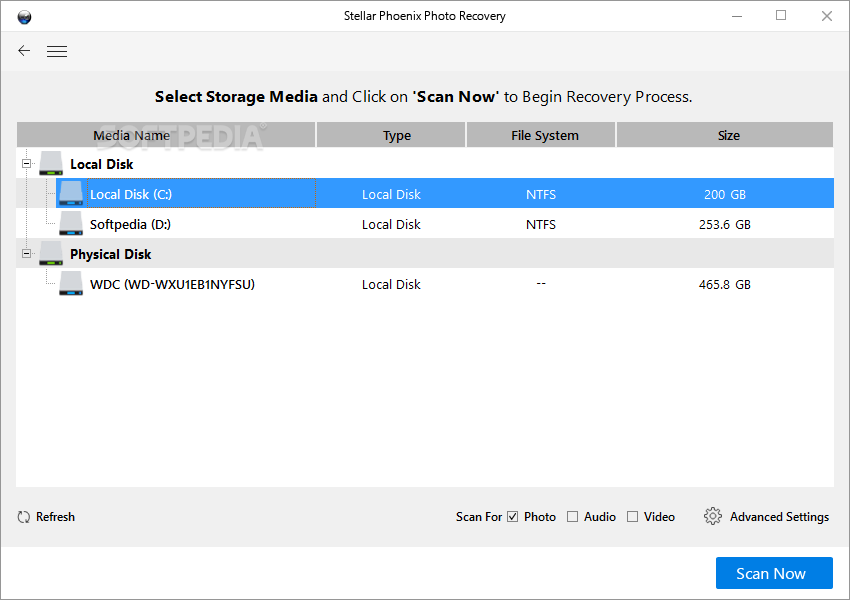Screen dimensions: 850x600
Task: Maximize the Stellar Phoenix window
Action: tap(781, 16)
